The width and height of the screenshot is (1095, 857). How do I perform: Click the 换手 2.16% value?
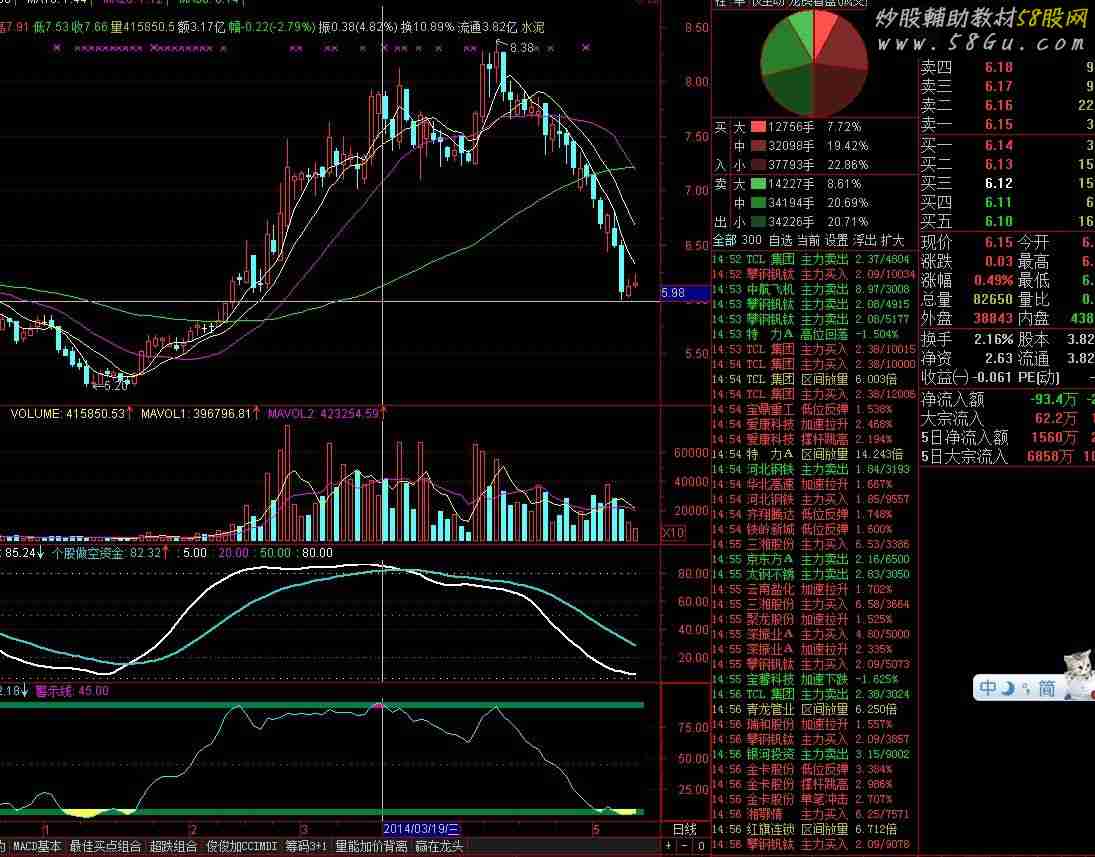(993, 339)
